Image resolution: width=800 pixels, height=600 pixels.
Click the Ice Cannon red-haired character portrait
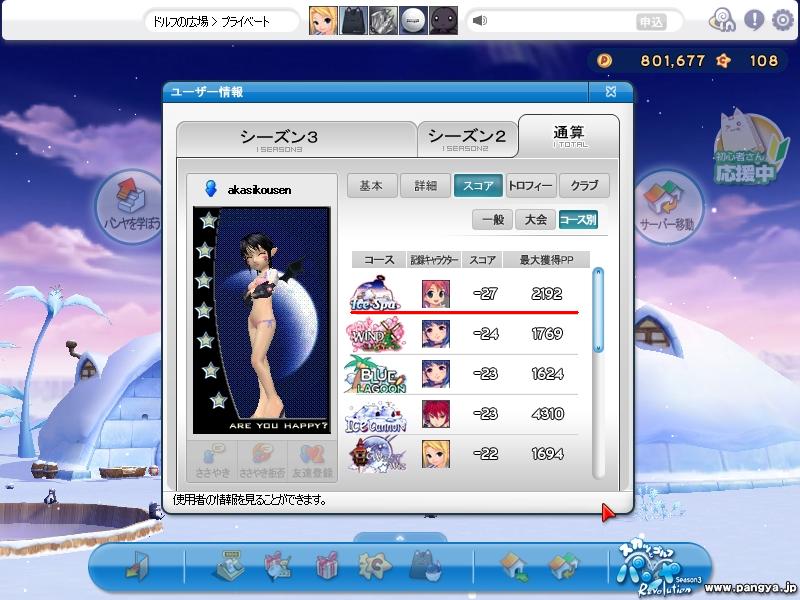click(436, 414)
